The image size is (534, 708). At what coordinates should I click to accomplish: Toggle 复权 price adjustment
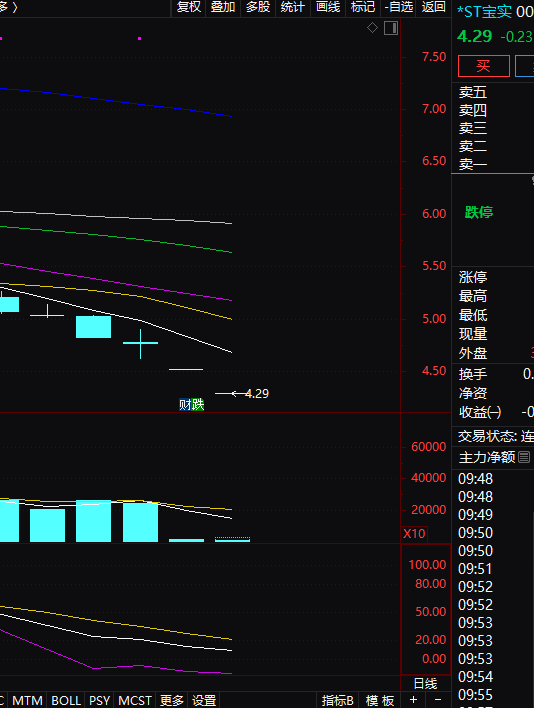pos(189,7)
